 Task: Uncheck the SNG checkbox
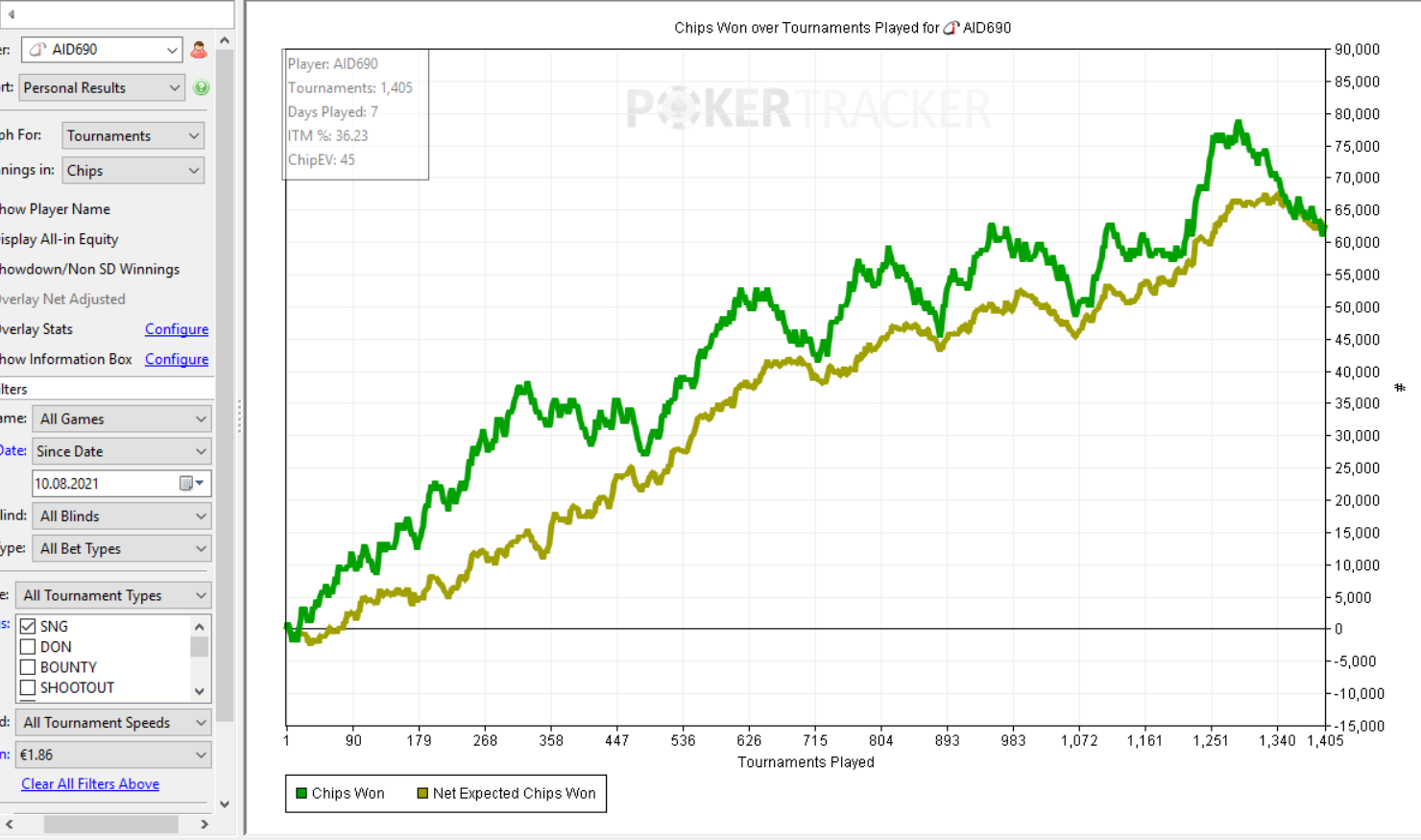point(28,627)
